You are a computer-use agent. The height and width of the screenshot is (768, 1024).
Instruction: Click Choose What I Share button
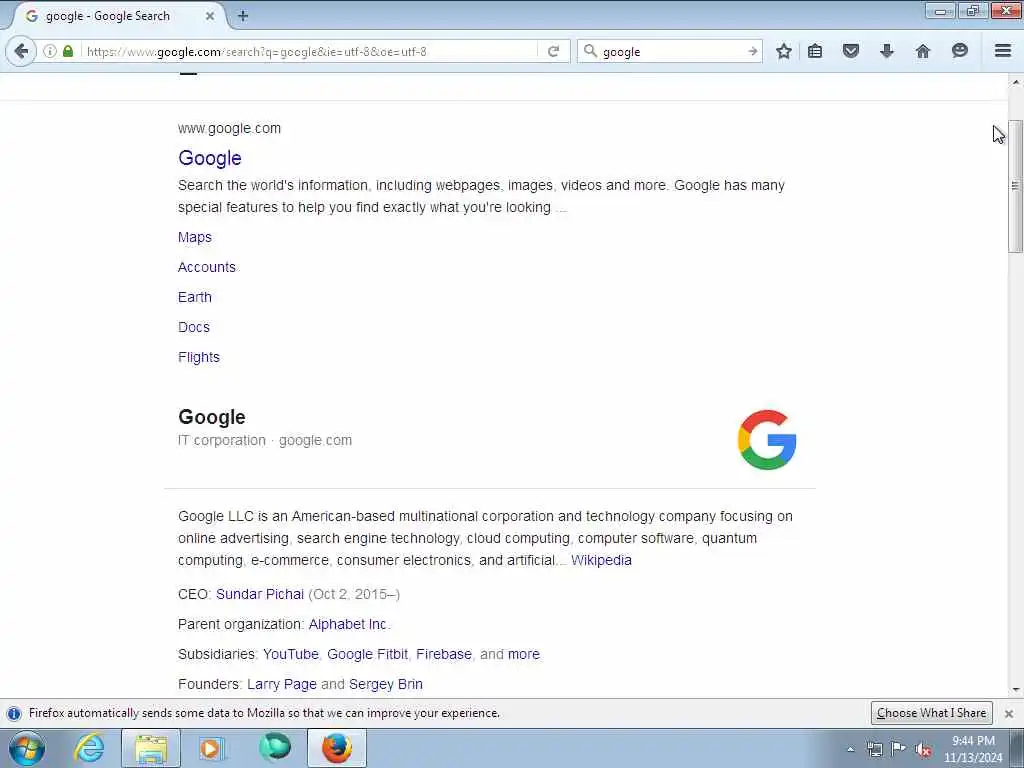[x=931, y=713]
